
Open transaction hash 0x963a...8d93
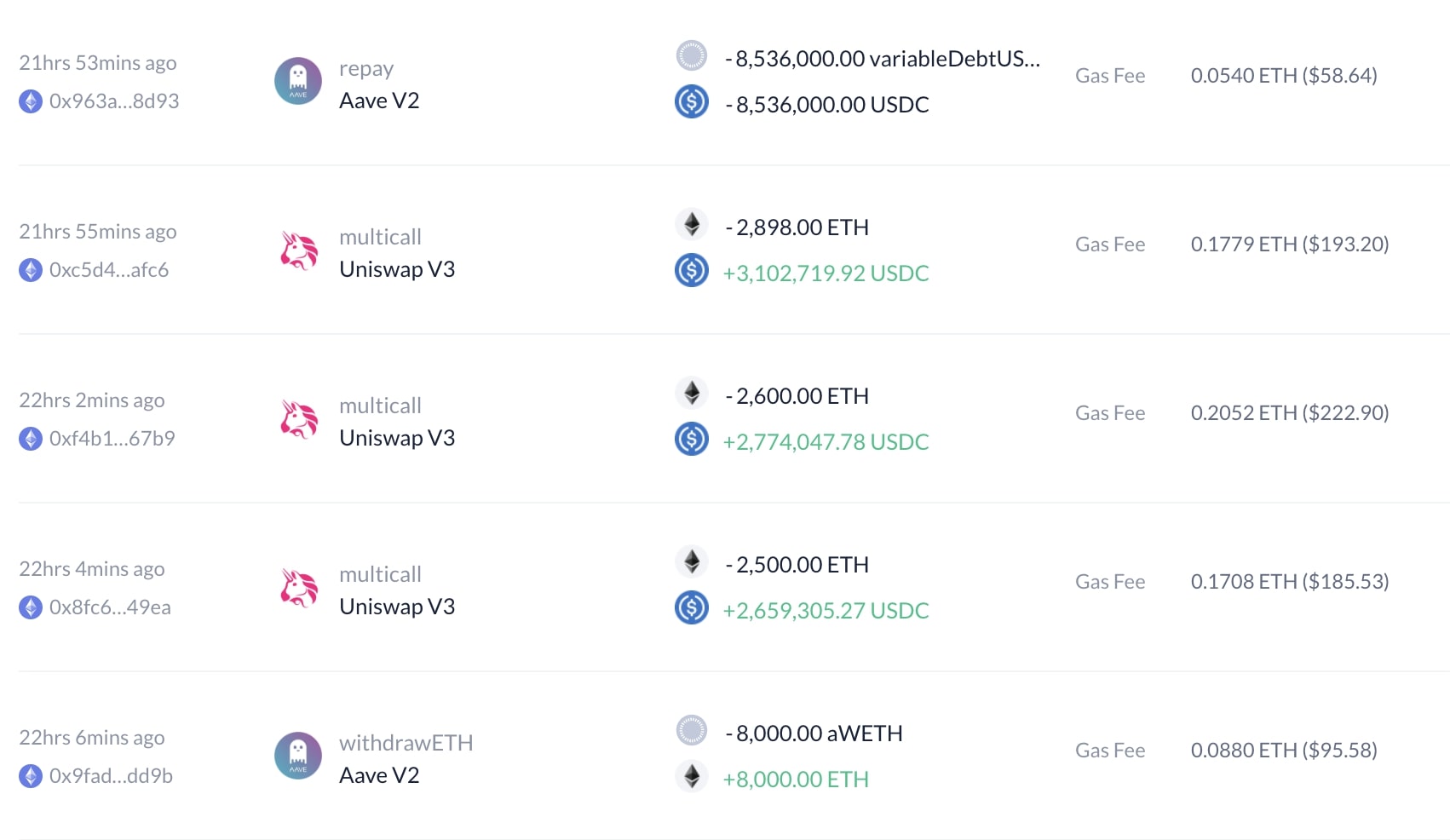click(x=114, y=101)
